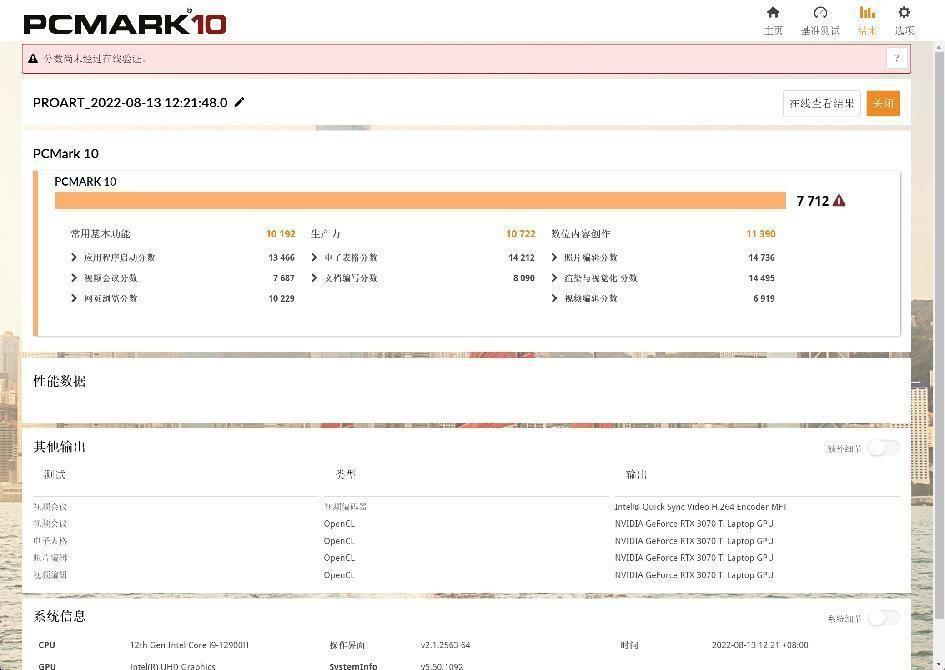Toggle the additional details switch in other output
945x670 pixels.
coord(883,448)
